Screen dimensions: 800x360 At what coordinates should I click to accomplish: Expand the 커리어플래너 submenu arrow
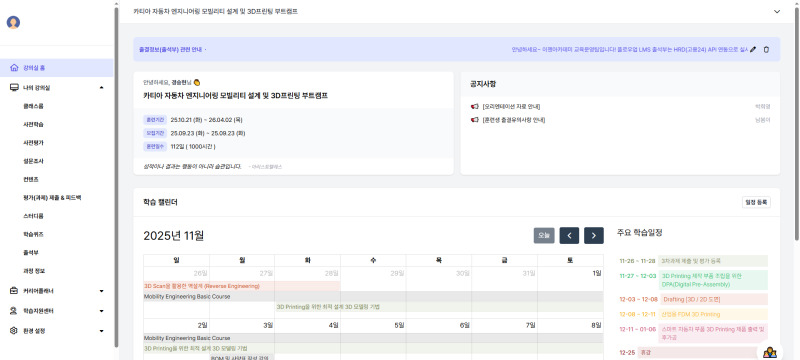coord(102,291)
